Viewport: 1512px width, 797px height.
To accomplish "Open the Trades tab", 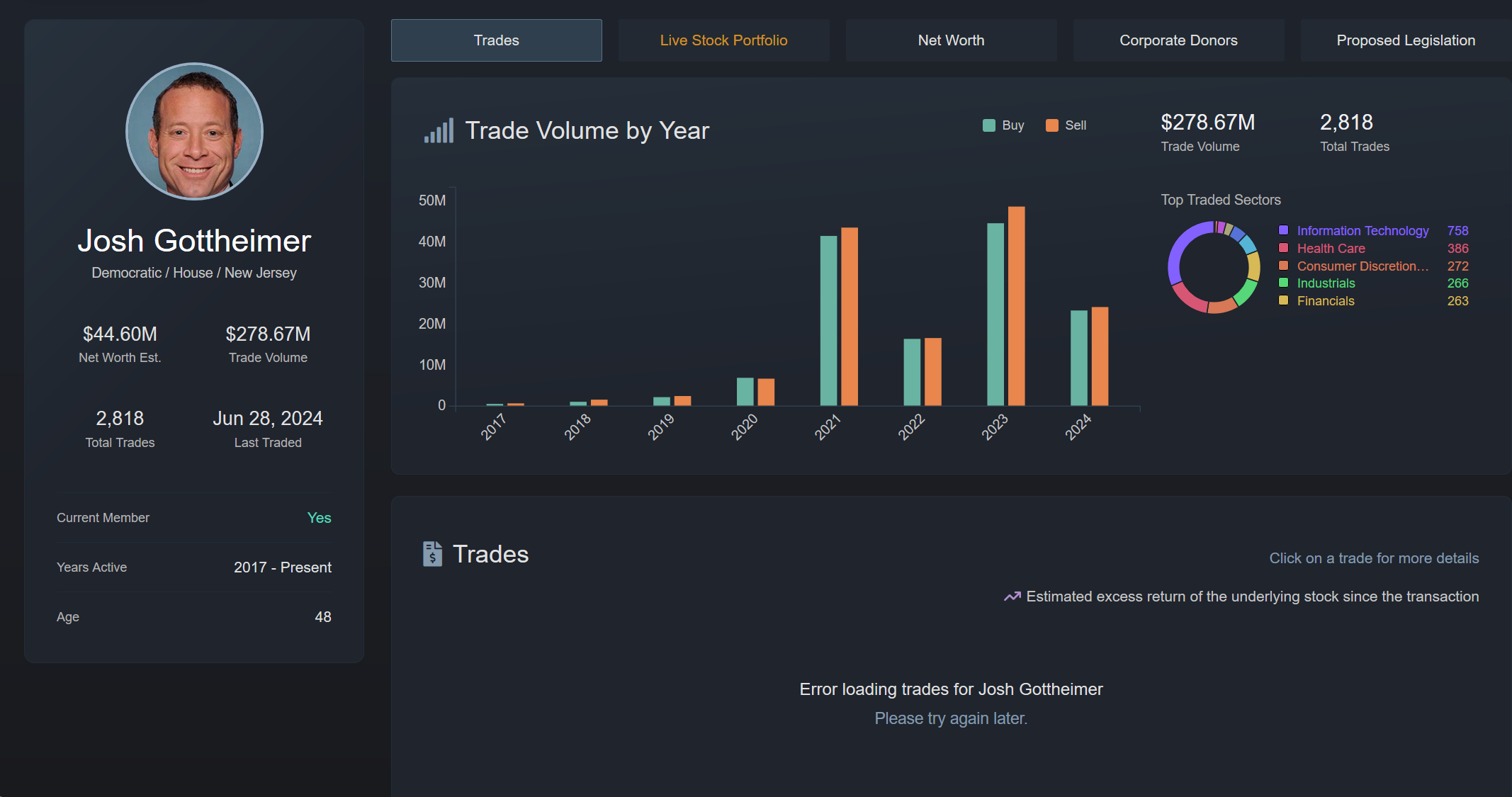I will [x=496, y=40].
